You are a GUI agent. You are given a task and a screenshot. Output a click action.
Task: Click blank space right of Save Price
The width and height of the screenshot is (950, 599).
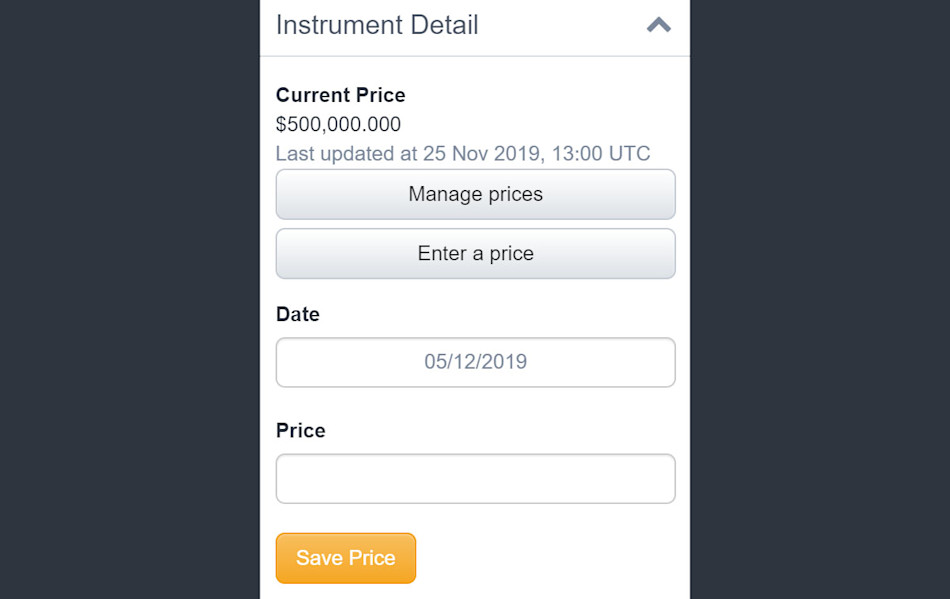(550, 558)
